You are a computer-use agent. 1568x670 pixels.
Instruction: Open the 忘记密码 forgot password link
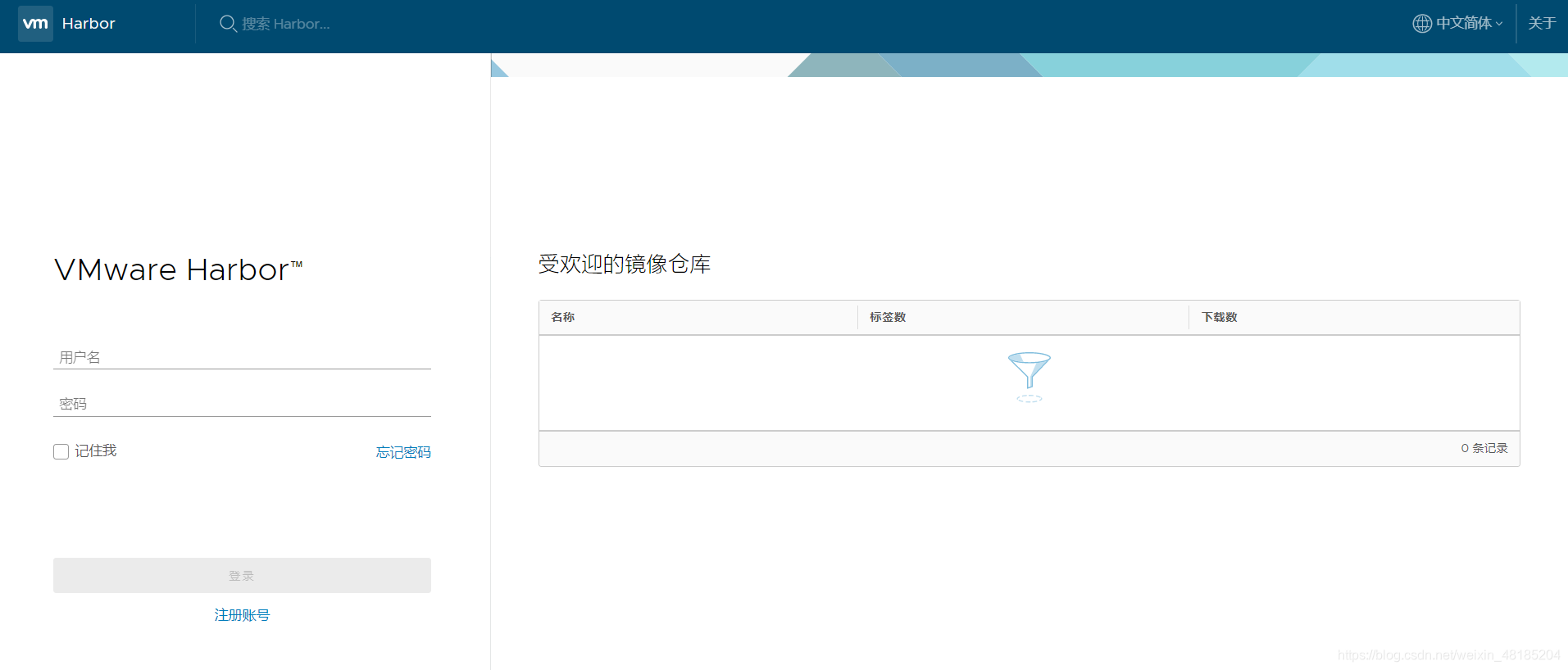point(403,452)
